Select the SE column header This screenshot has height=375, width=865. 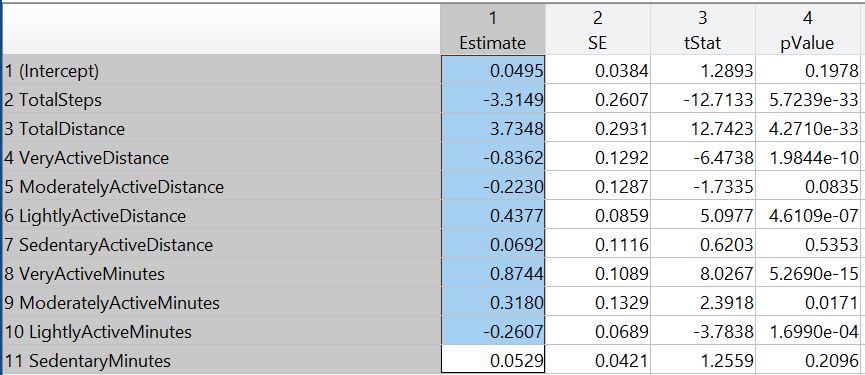coord(598,29)
